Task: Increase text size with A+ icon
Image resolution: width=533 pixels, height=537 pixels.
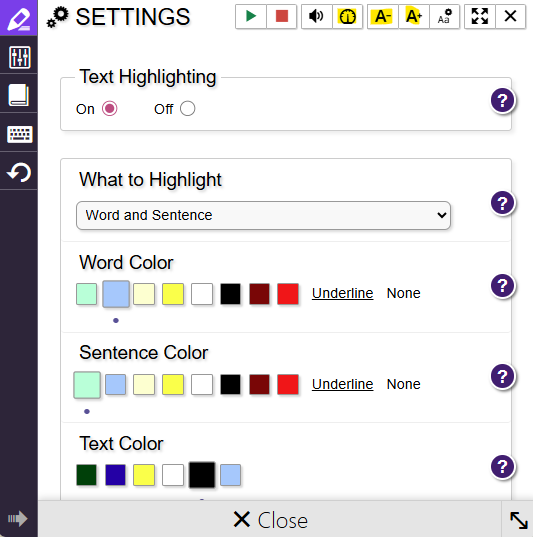Action: point(413,16)
